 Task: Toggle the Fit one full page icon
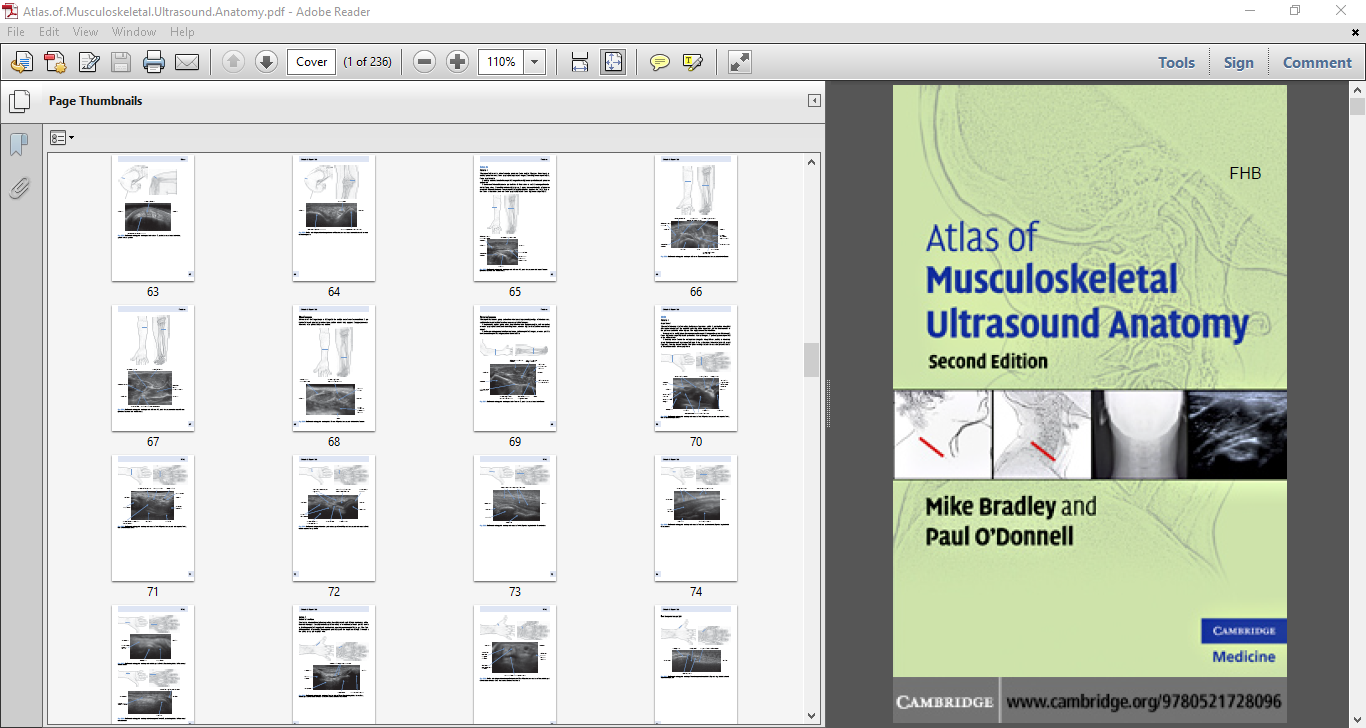click(613, 62)
